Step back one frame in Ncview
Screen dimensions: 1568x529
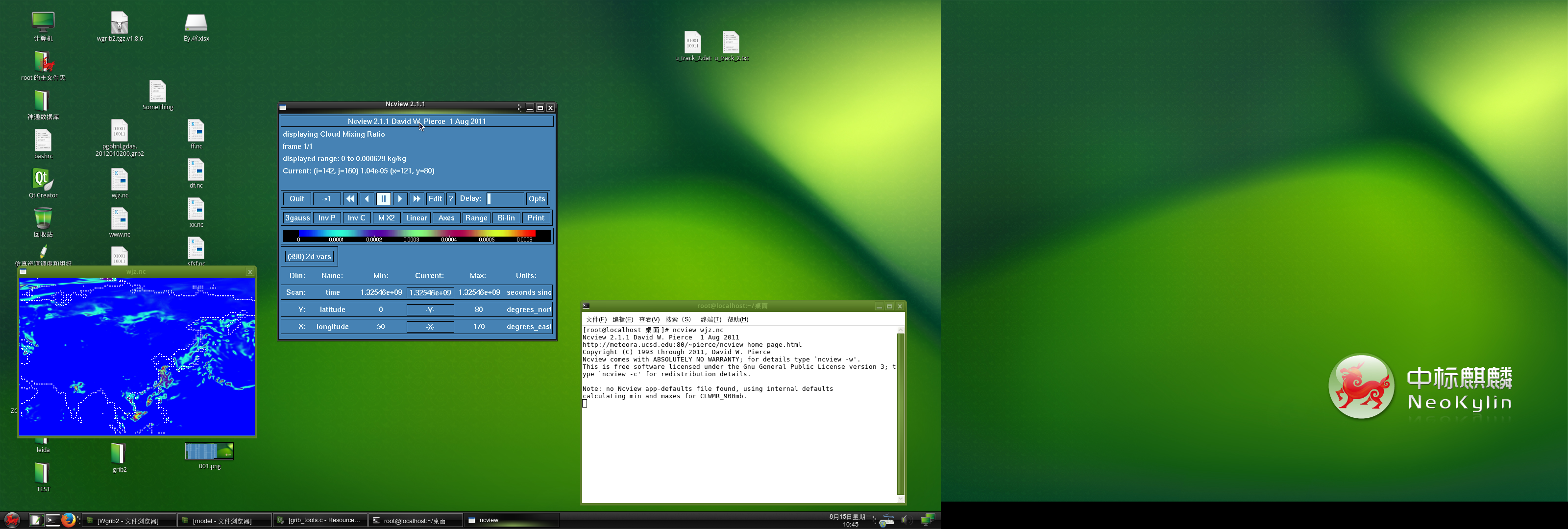click(x=367, y=198)
